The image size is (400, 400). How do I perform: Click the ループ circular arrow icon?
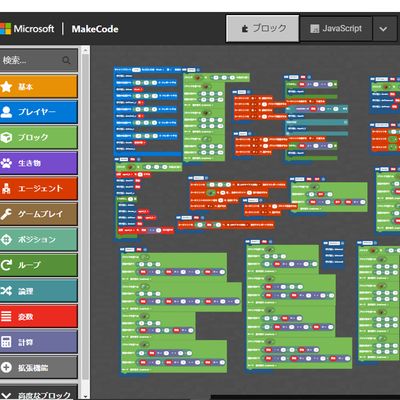(x=6, y=265)
